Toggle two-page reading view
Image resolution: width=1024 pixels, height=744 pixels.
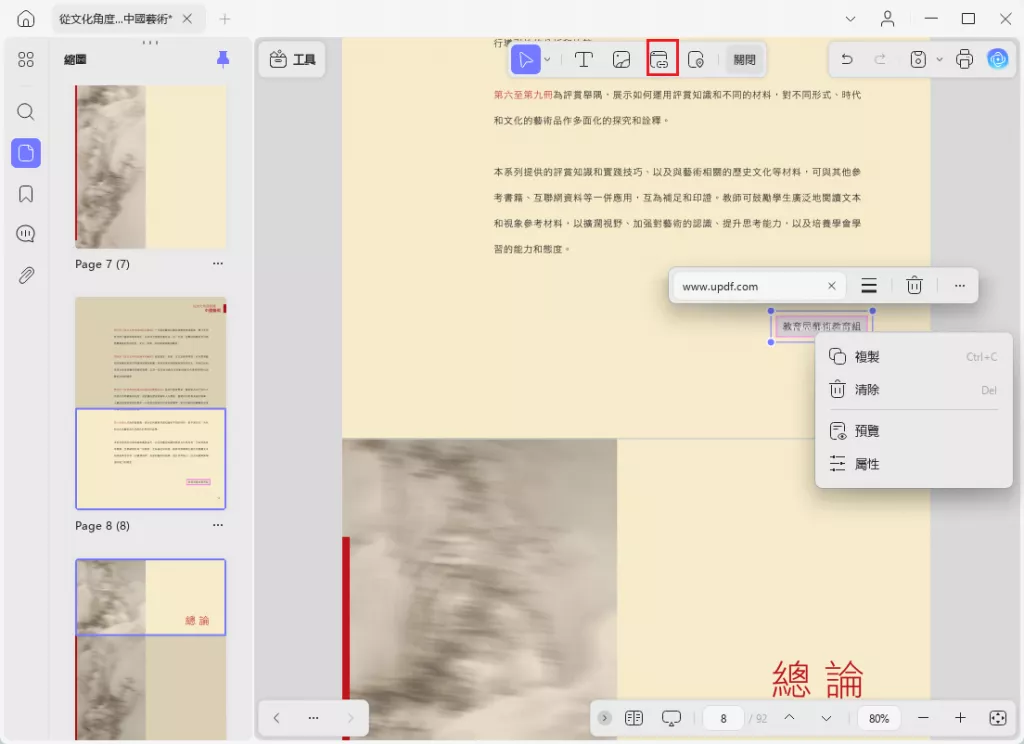pos(634,717)
